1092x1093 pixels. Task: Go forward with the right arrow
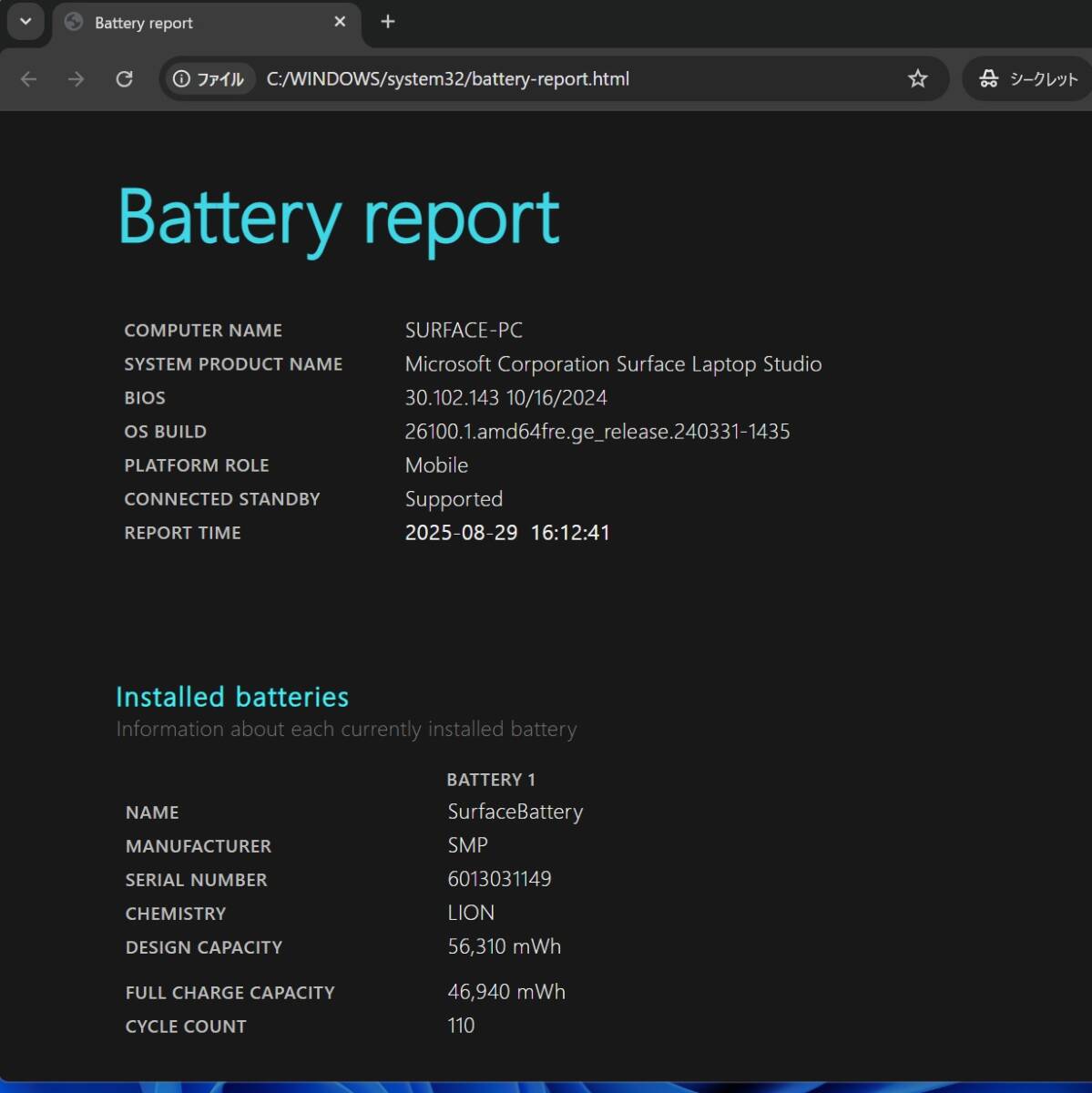(77, 79)
